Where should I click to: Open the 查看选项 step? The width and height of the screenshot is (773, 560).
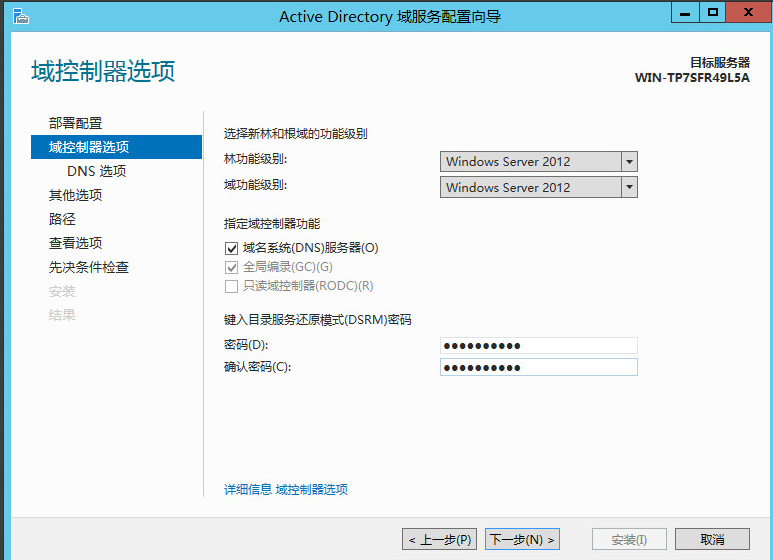75,243
